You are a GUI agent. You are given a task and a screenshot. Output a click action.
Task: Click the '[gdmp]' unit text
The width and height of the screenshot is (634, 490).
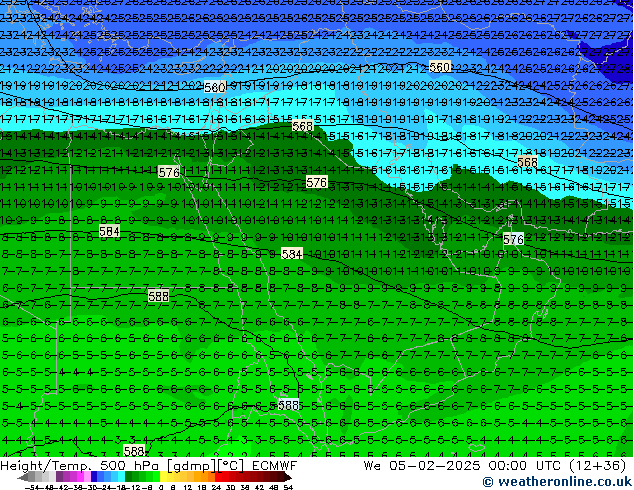coord(192,466)
